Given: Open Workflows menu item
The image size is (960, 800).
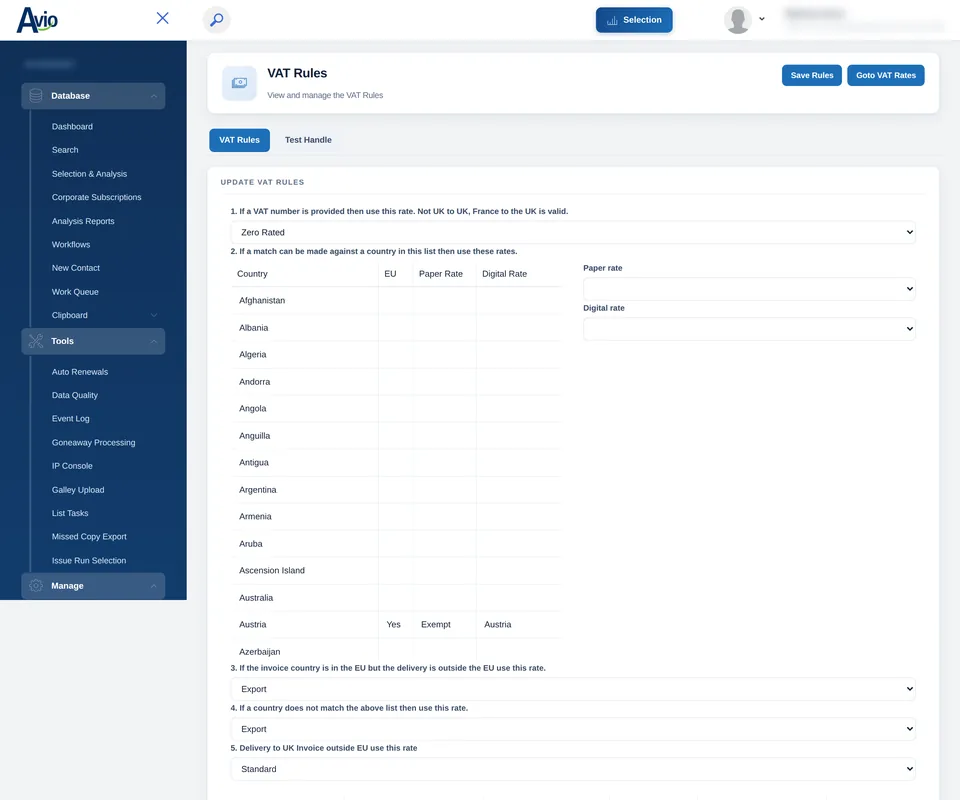Looking at the screenshot, I should coord(71,244).
